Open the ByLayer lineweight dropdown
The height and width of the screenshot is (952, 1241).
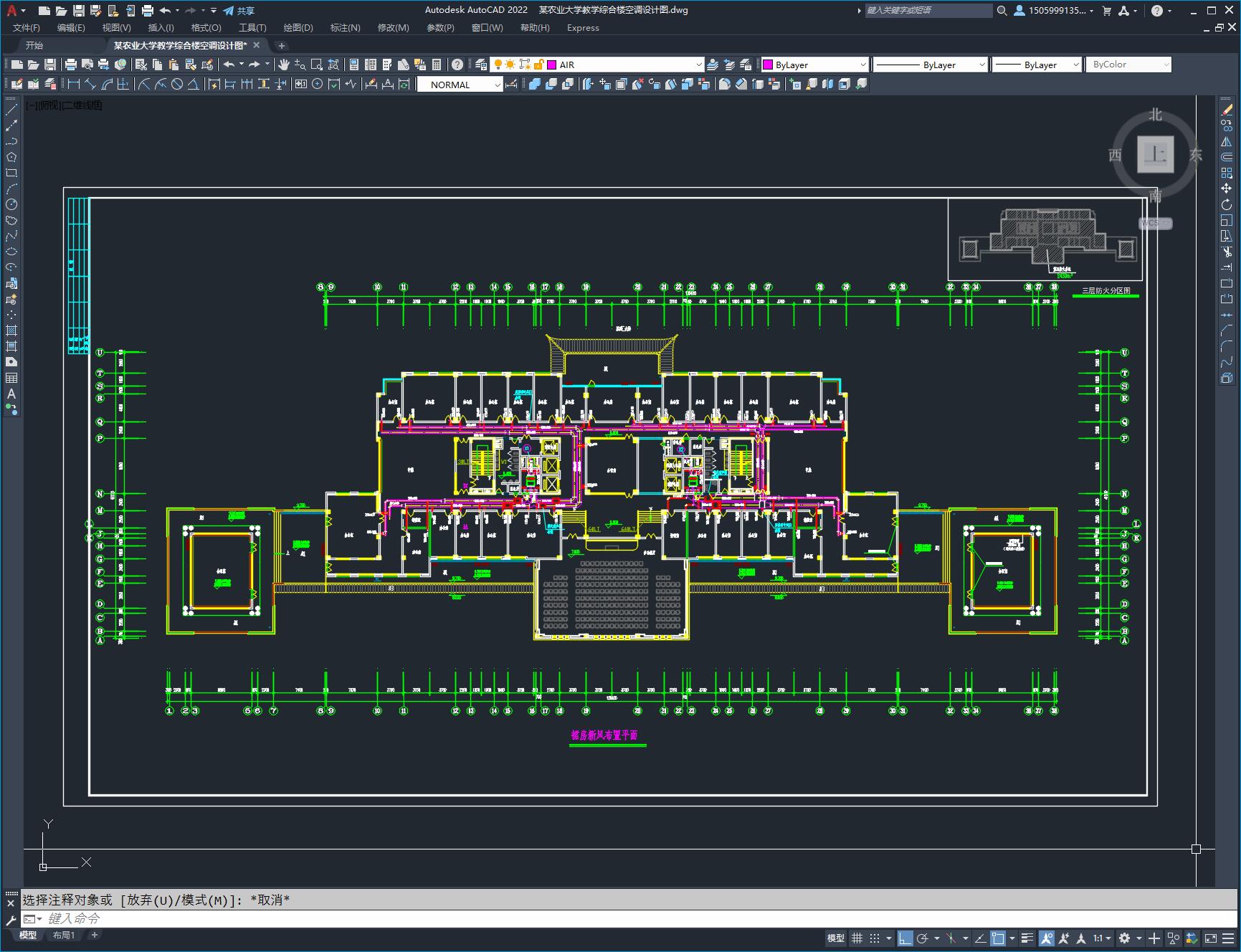click(1037, 65)
